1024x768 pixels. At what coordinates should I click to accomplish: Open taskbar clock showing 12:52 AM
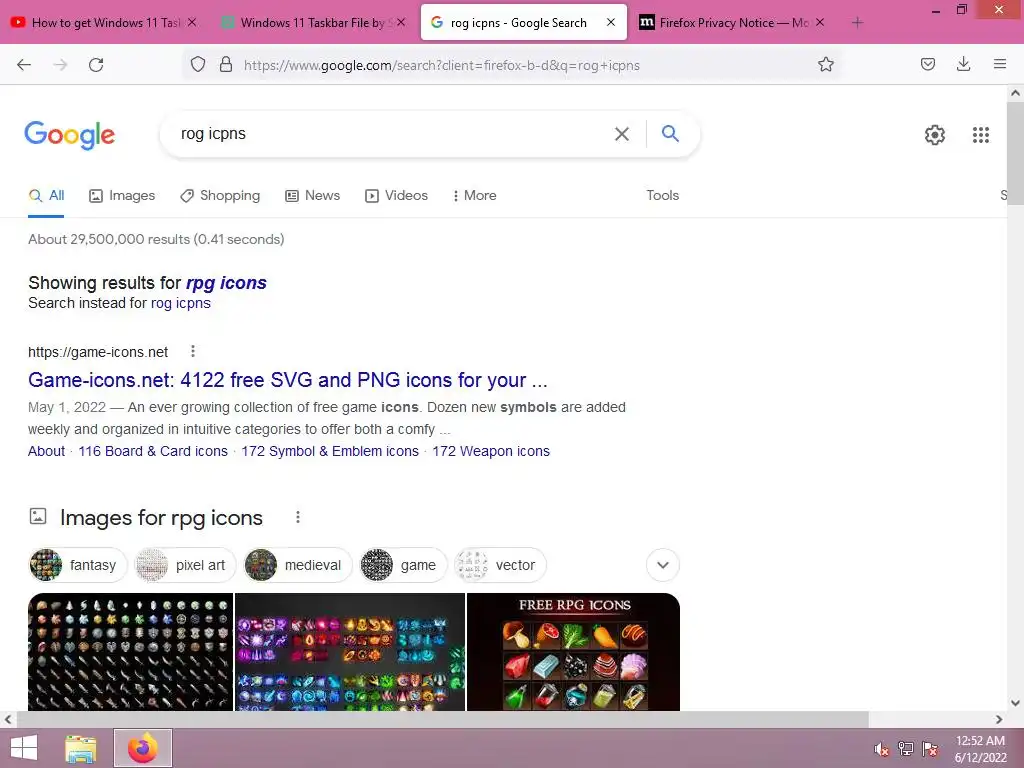point(980,749)
